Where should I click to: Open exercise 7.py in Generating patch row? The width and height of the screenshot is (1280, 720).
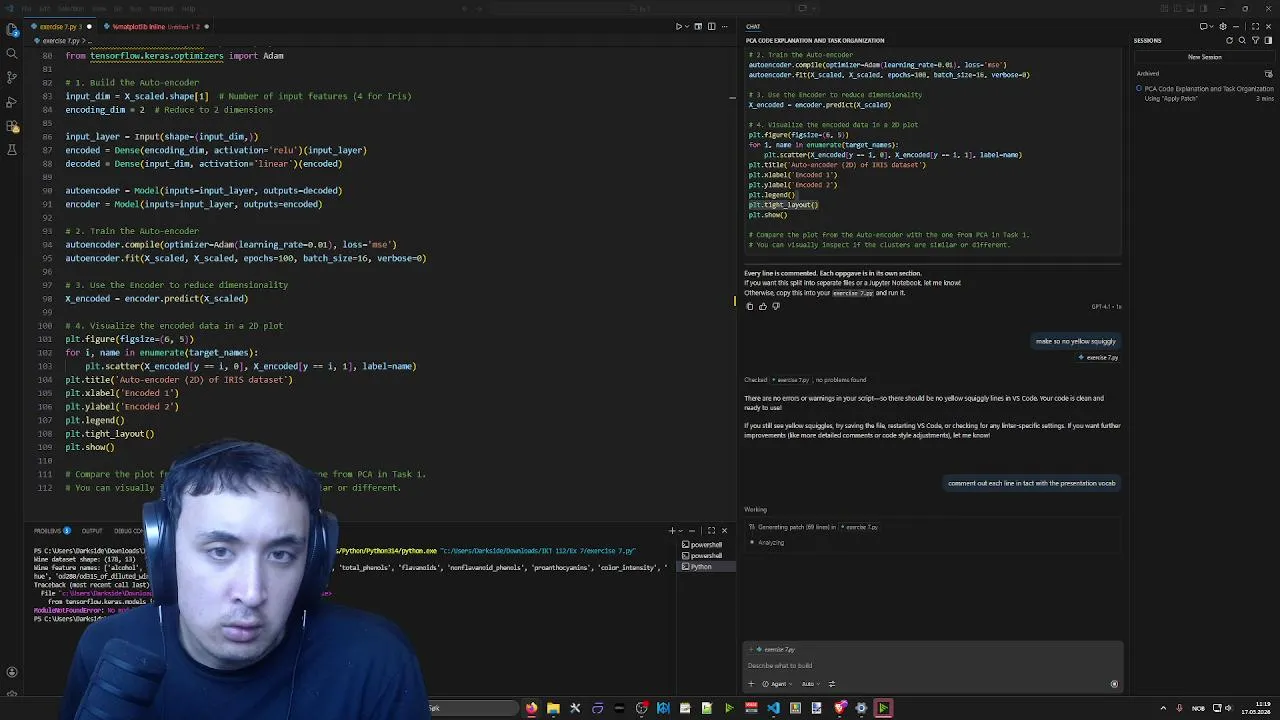click(859, 527)
